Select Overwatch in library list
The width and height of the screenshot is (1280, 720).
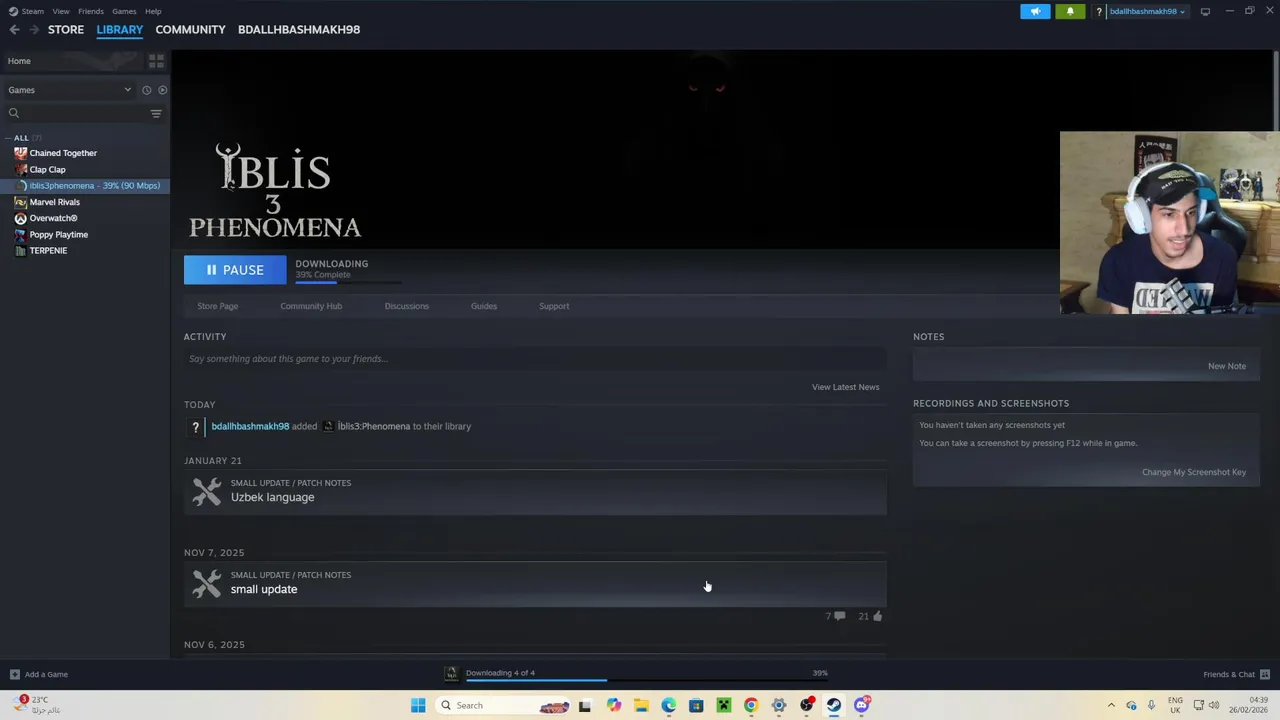(x=53, y=218)
